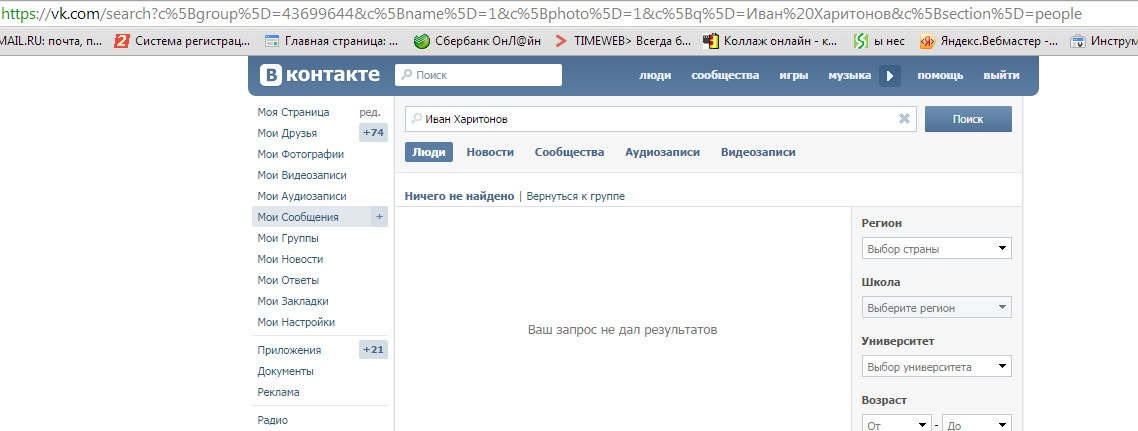Open Мои Закладки in sidebar
1138x431 pixels.
tap(292, 301)
